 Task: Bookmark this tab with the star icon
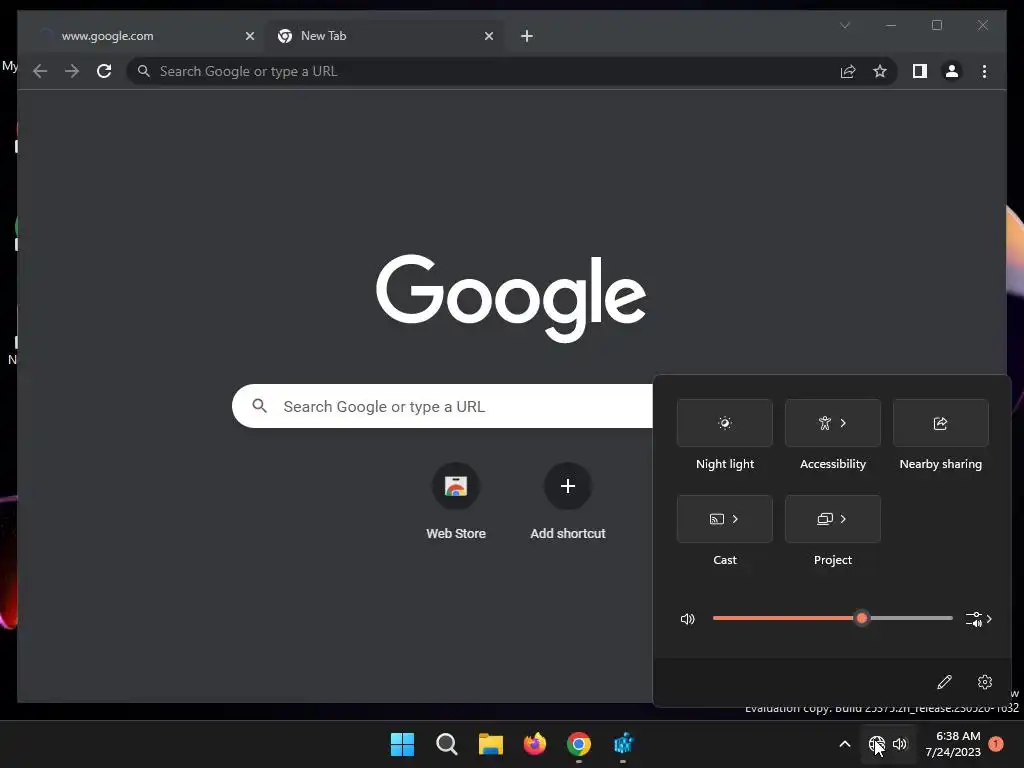click(880, 71)
